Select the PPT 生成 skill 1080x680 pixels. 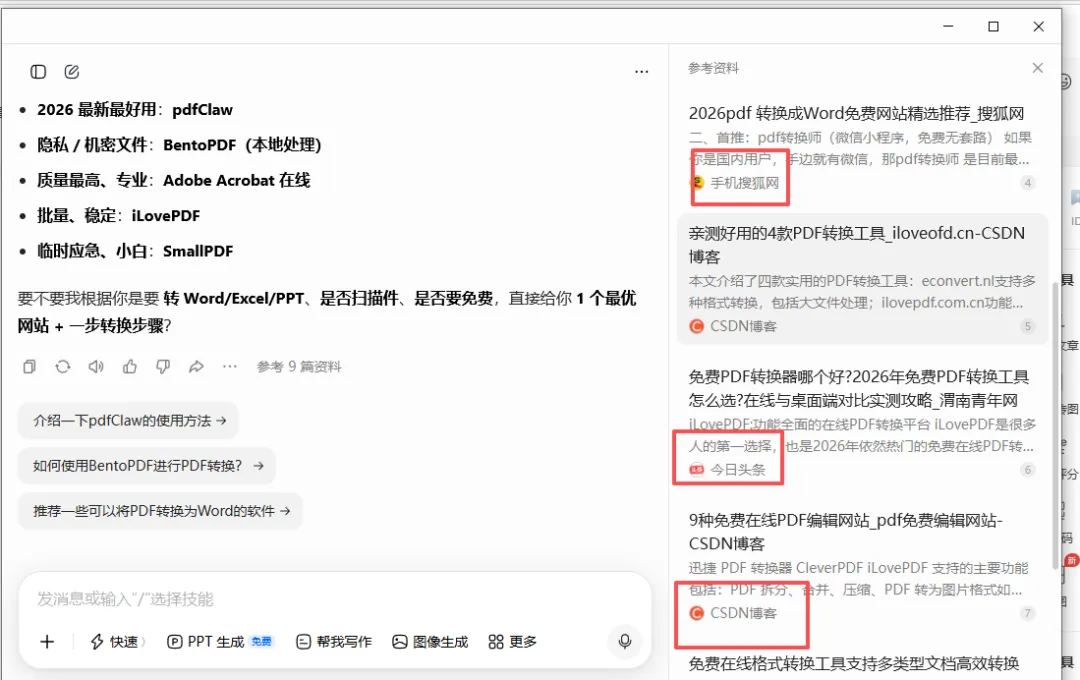point(220,642)
